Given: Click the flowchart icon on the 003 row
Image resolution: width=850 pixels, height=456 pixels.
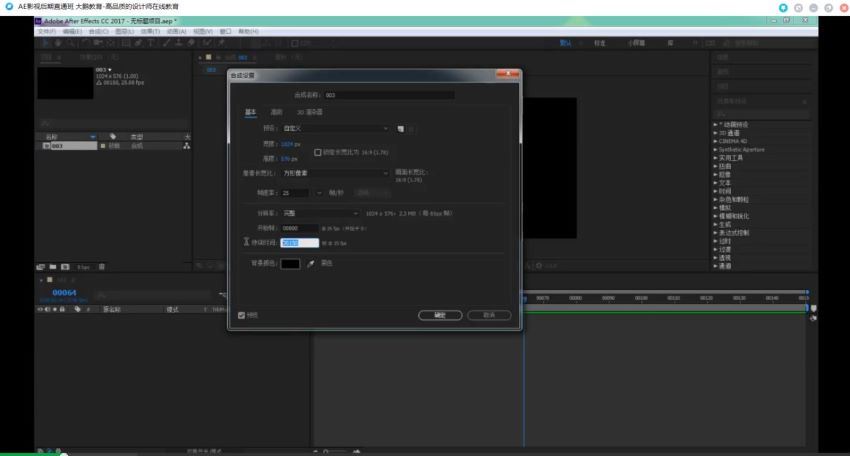Looking at the screenshot, I should point(186,146).
